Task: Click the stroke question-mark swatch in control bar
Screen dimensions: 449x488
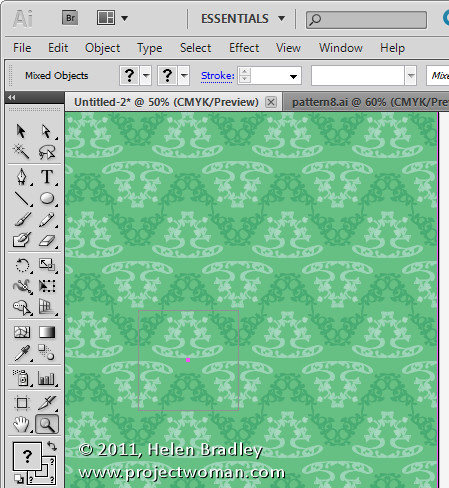Action: click(x=168, y=76)
